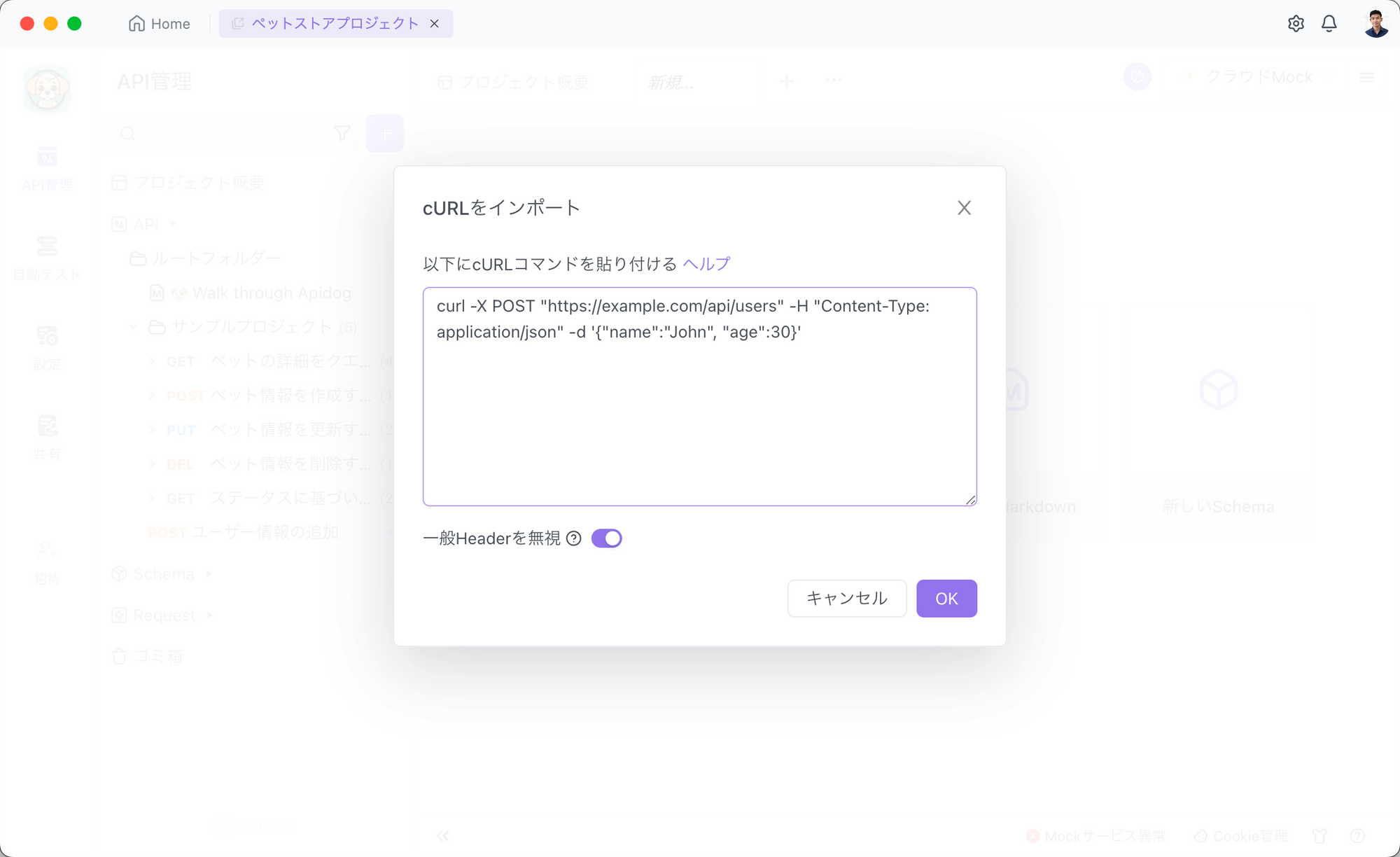Expand POST ペット情報を作成す... row

[x=152, y=396]
